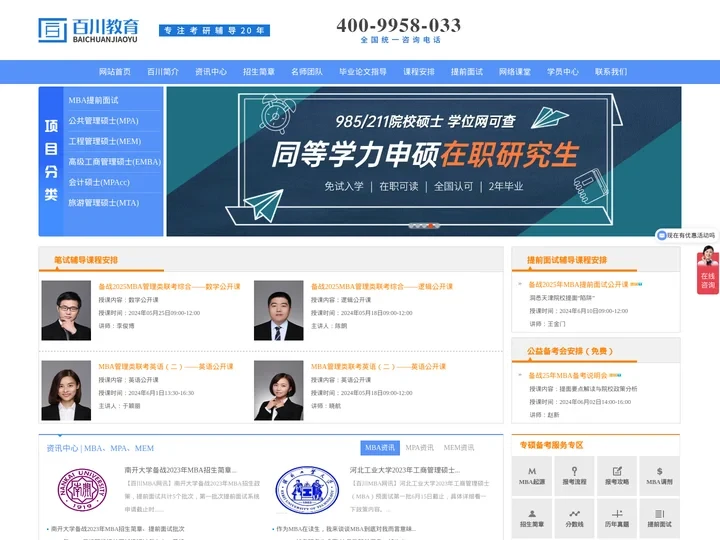Select 工程管理硕士(MEM) category

click(105, 141)
